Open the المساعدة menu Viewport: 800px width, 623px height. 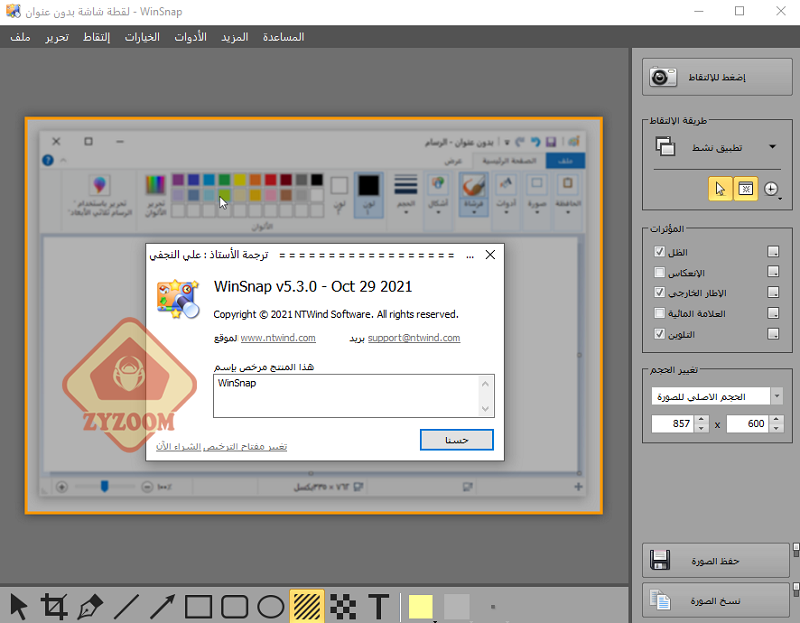tap(283, 37)
